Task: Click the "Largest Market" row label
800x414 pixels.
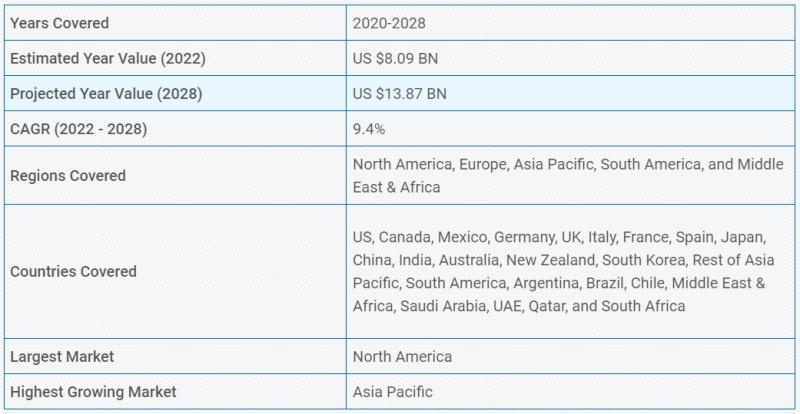Action: click(x=62, y=356)
